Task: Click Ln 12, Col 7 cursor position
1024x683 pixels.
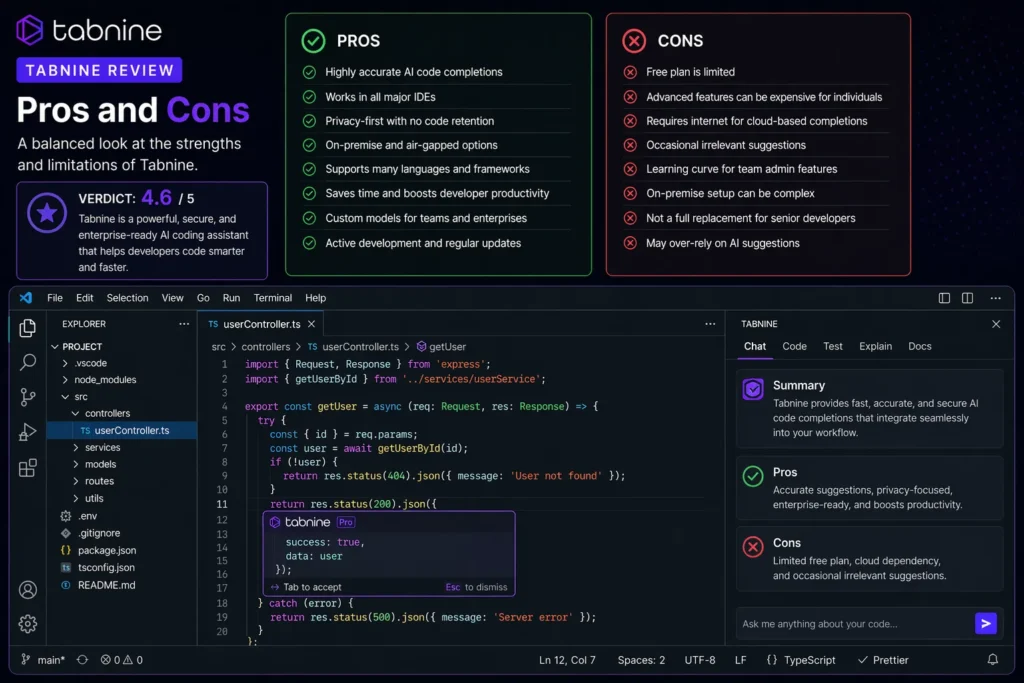Action: (x=567, y=659)
